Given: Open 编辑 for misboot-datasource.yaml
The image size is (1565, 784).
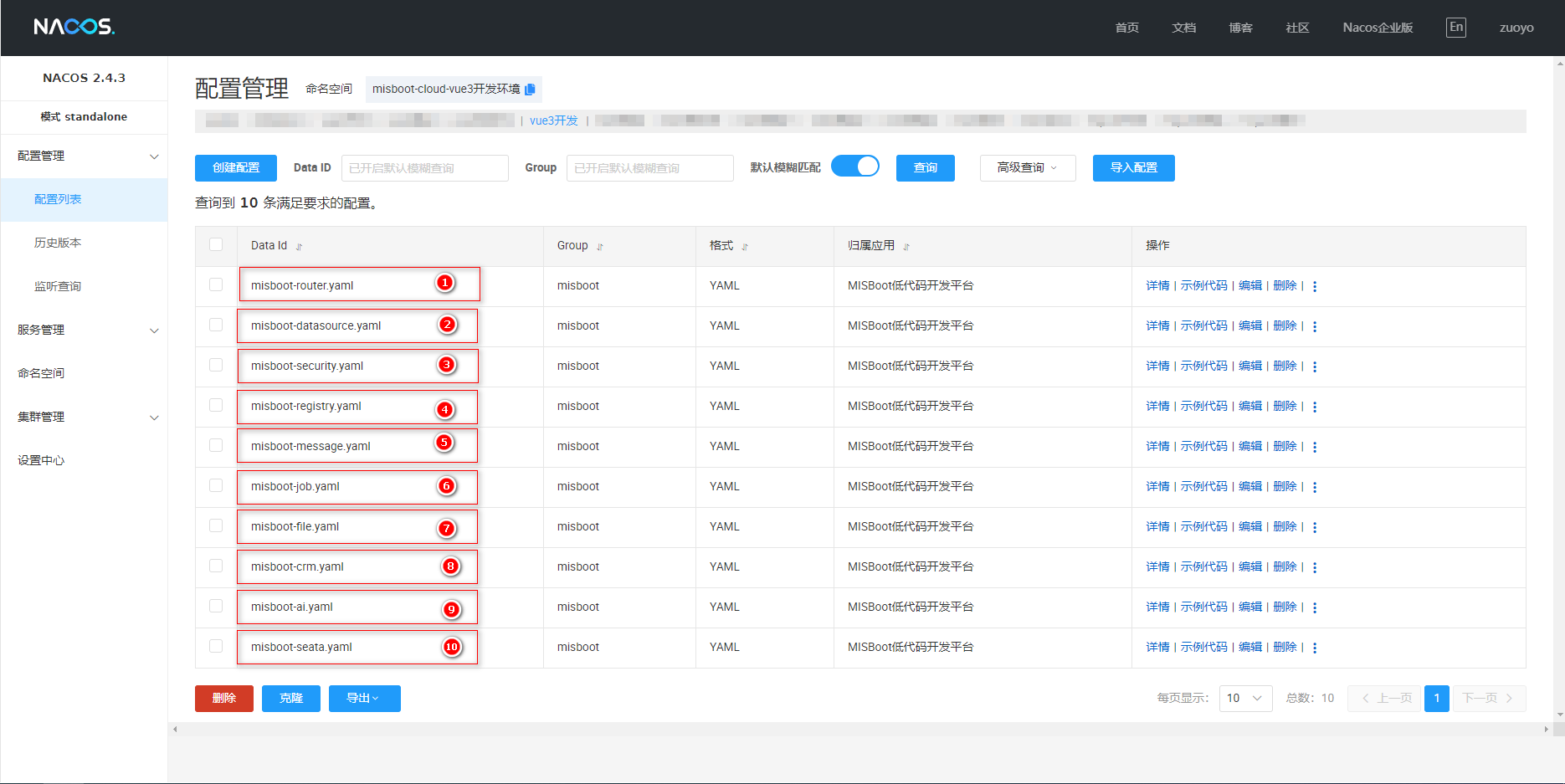Looking at the screenshot, I should click(x=1250, y=325).
